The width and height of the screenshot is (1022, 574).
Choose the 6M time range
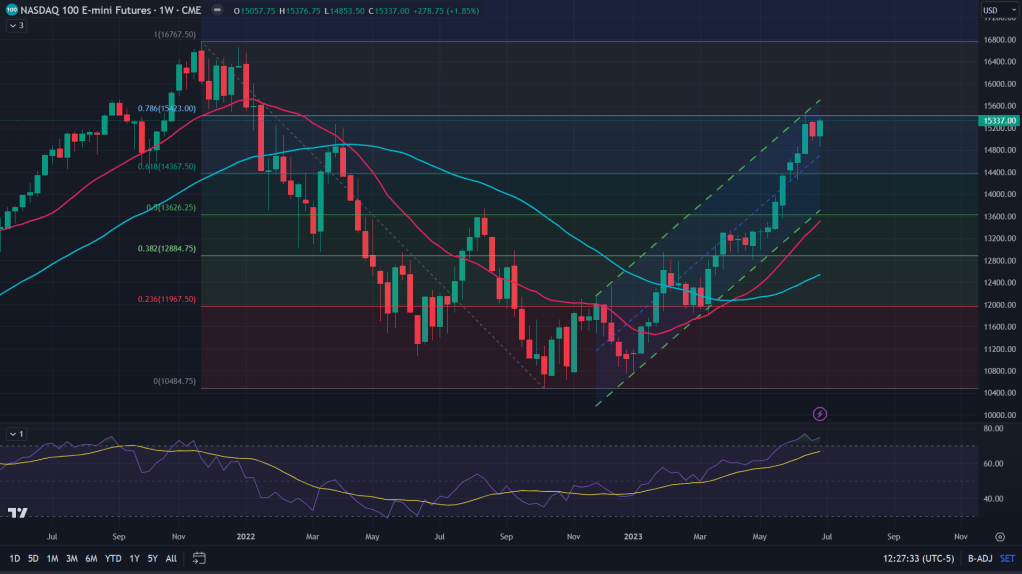[x=91, y=558]
